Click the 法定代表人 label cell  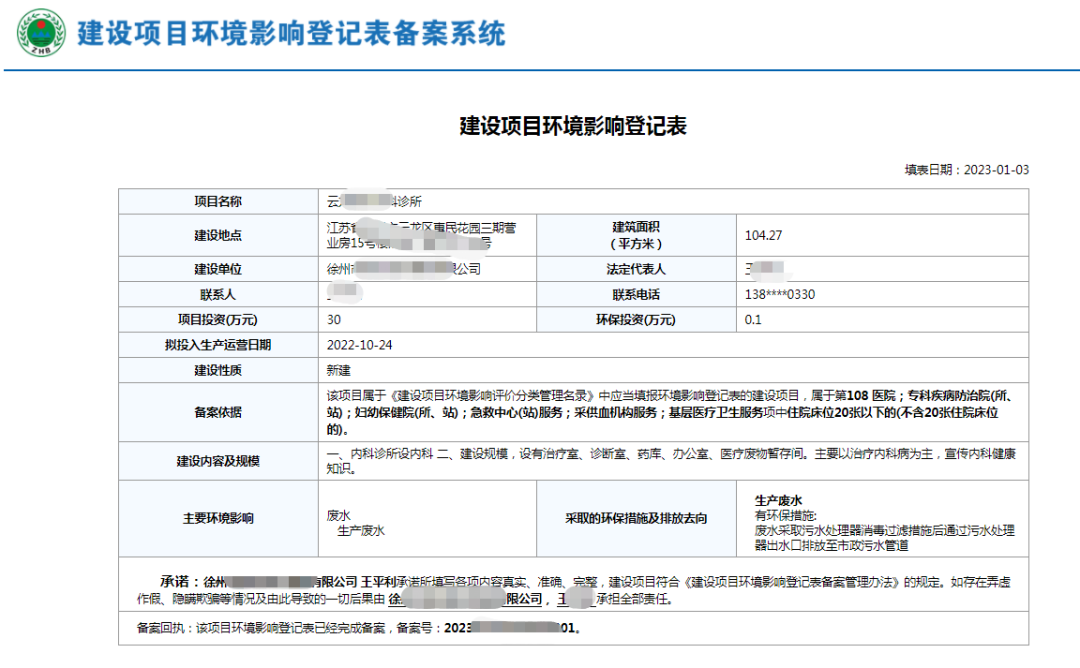(636, 270)
